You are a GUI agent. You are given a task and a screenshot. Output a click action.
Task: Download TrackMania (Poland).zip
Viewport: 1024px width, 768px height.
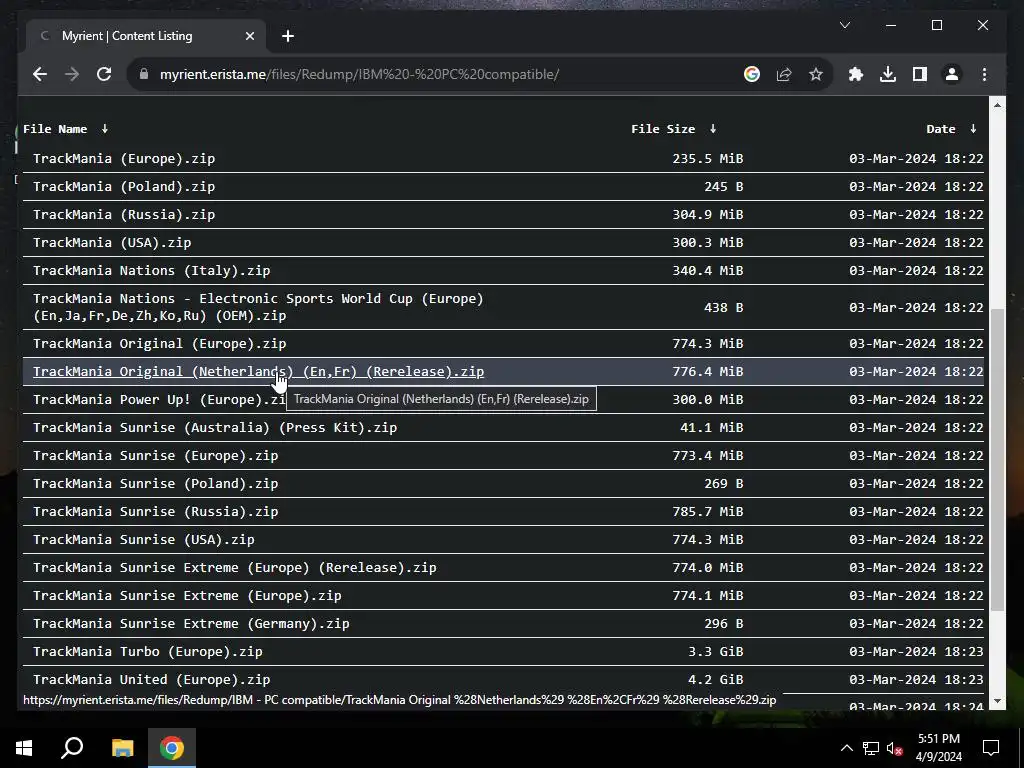124,187
